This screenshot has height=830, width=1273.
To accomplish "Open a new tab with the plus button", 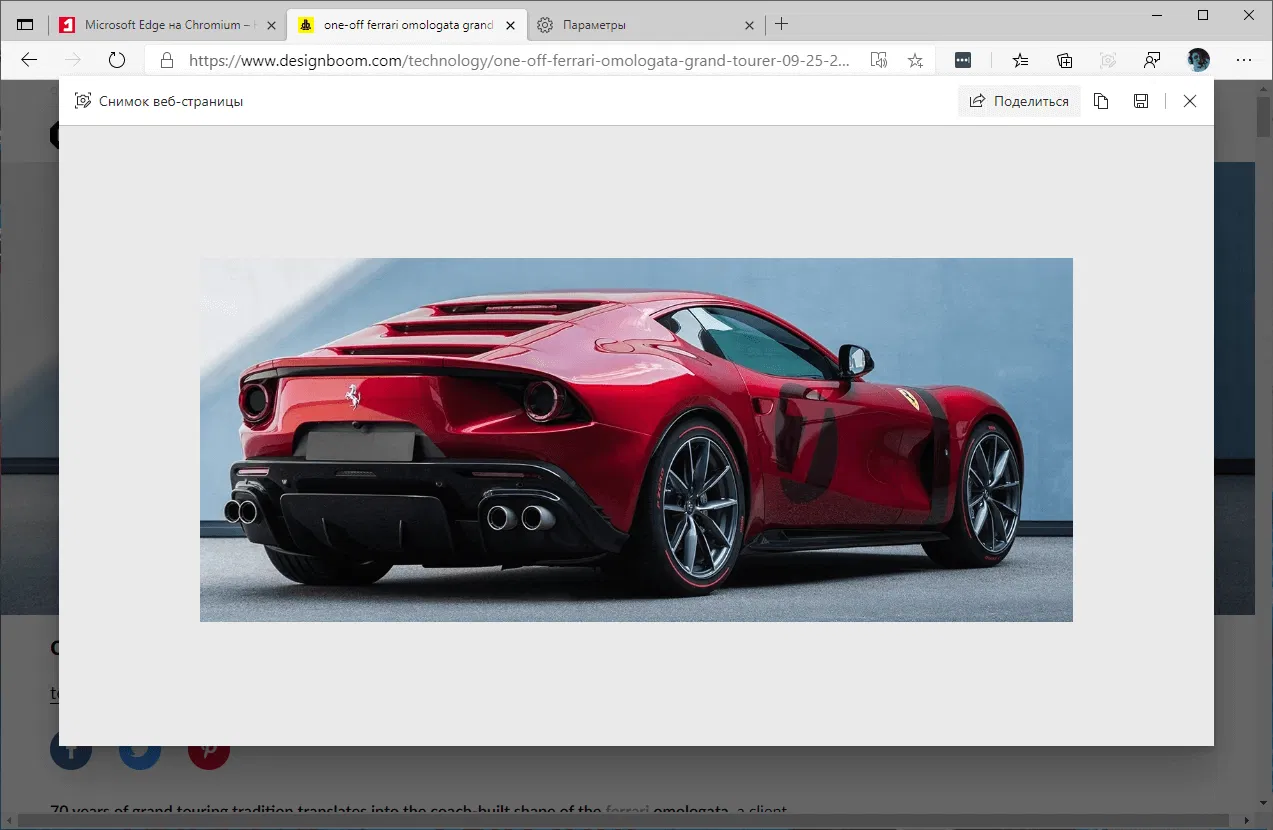I will (781, 24).
